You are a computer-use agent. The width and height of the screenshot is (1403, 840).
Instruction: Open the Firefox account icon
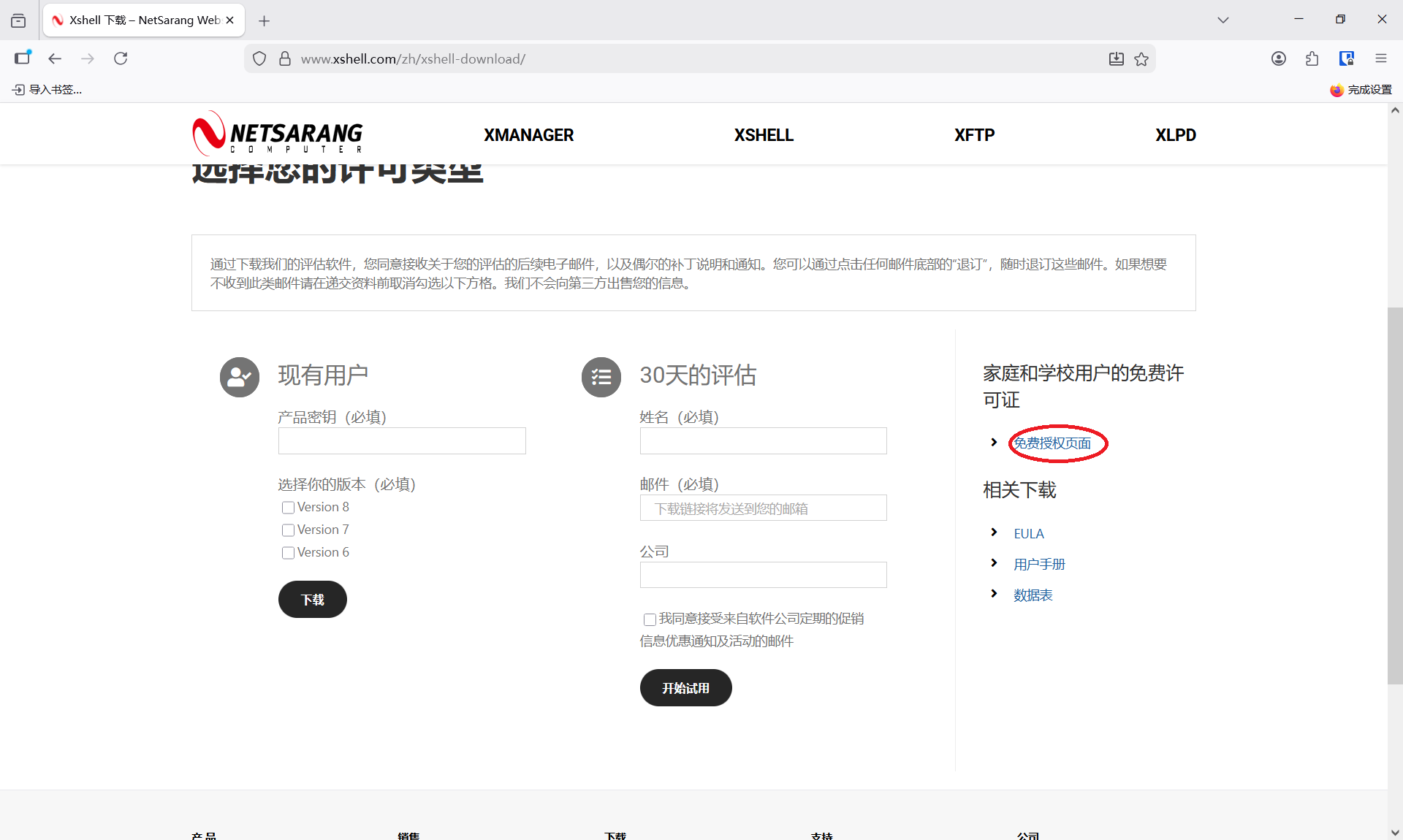[x=1279, y=58]
